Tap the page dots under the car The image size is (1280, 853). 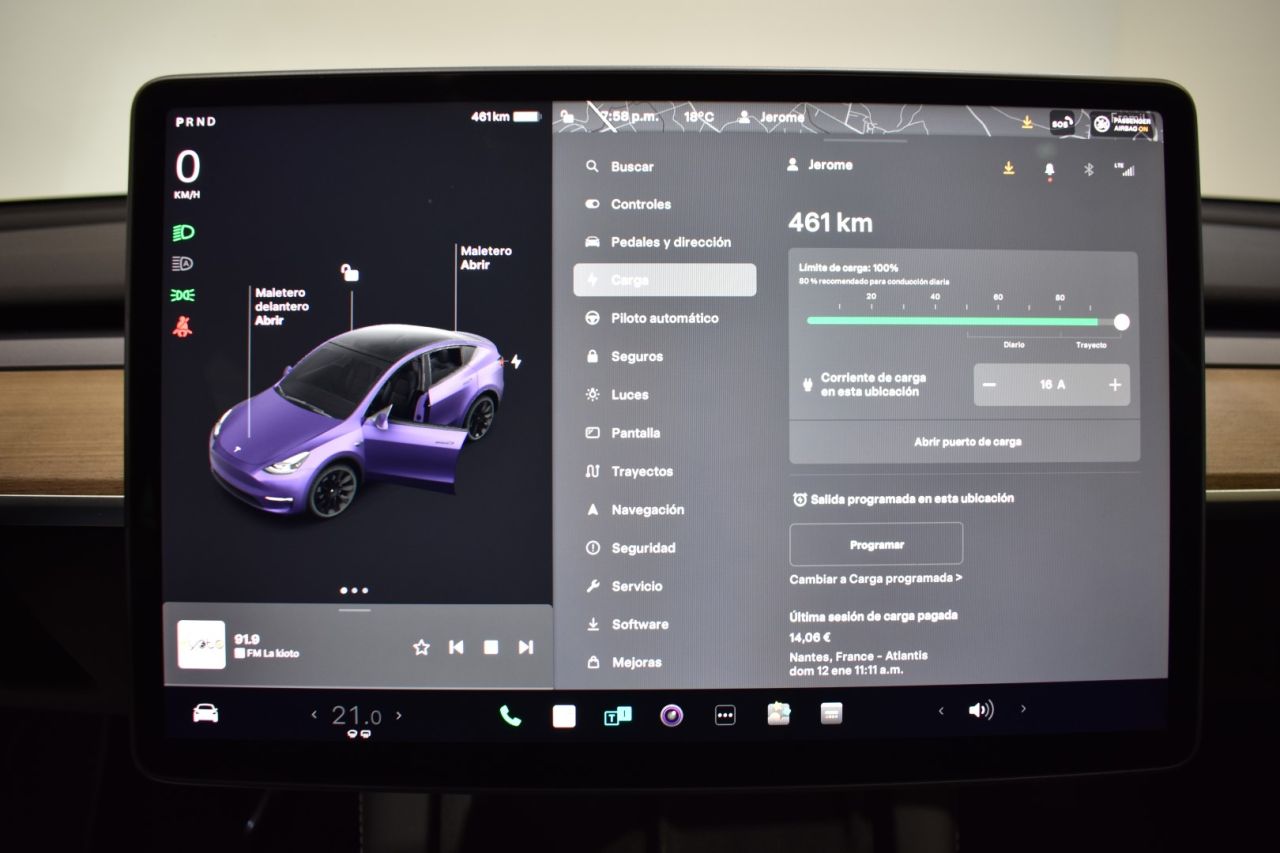(x=354, y=591)
